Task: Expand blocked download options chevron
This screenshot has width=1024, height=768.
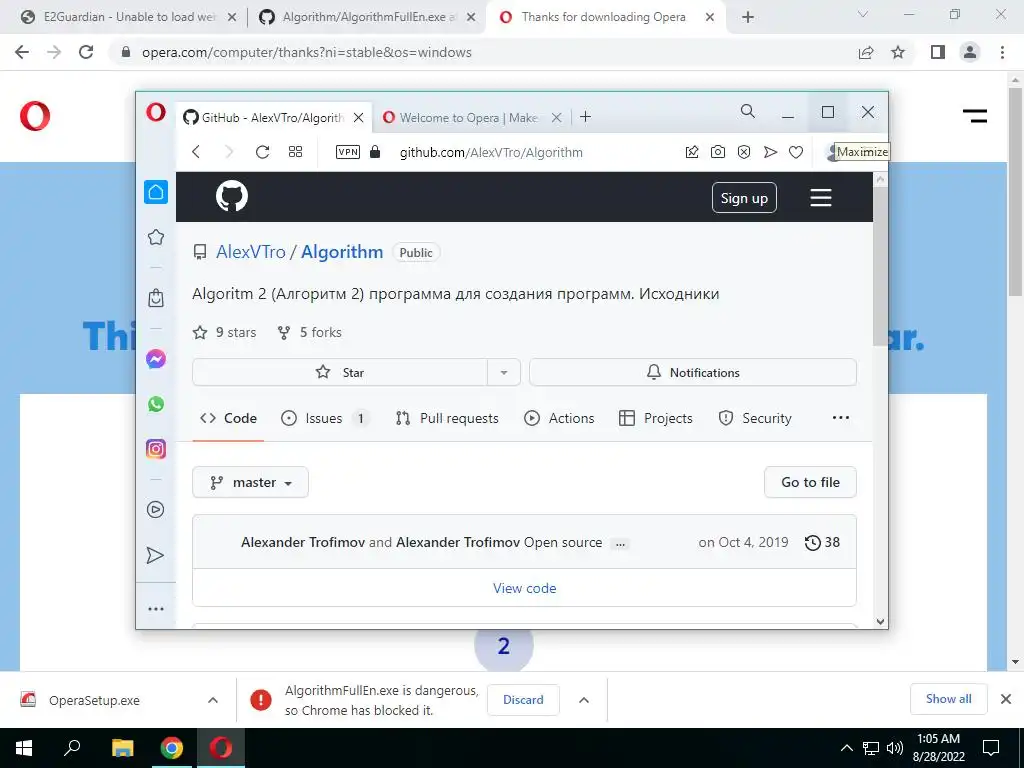Action: pyautogui.click(x=584, y=700)
